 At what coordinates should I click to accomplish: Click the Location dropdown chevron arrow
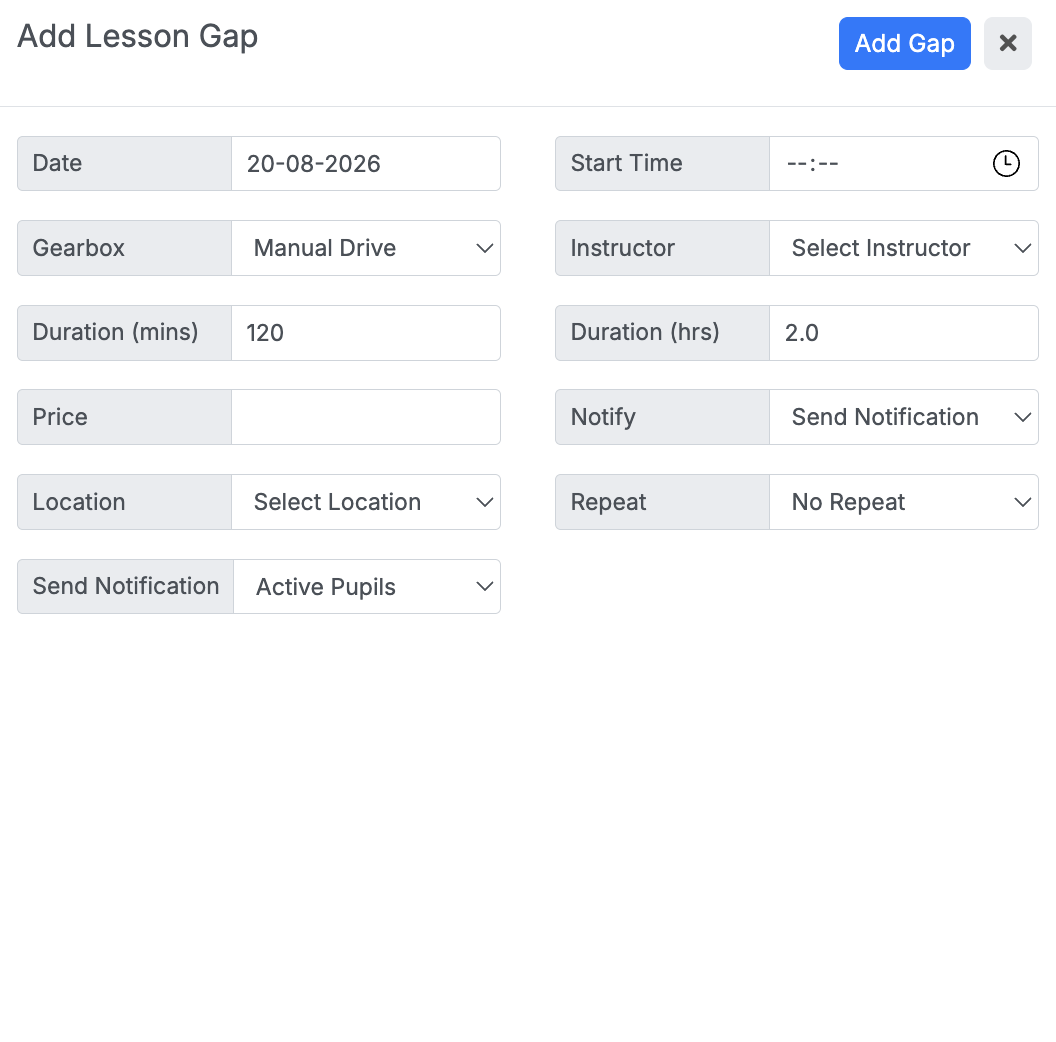[x=484, y=502]
